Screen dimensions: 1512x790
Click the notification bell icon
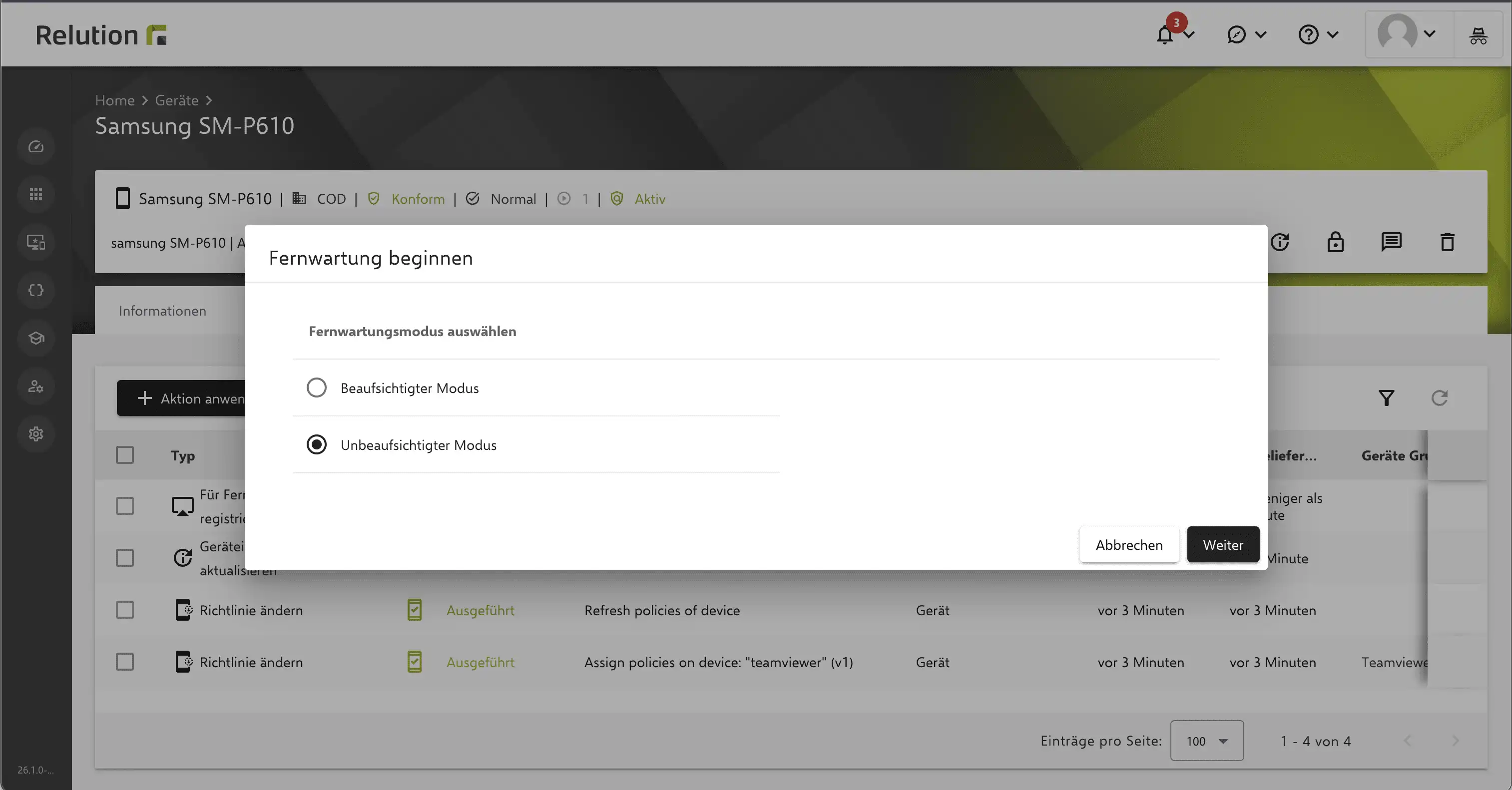click(x=1165, y=34)
